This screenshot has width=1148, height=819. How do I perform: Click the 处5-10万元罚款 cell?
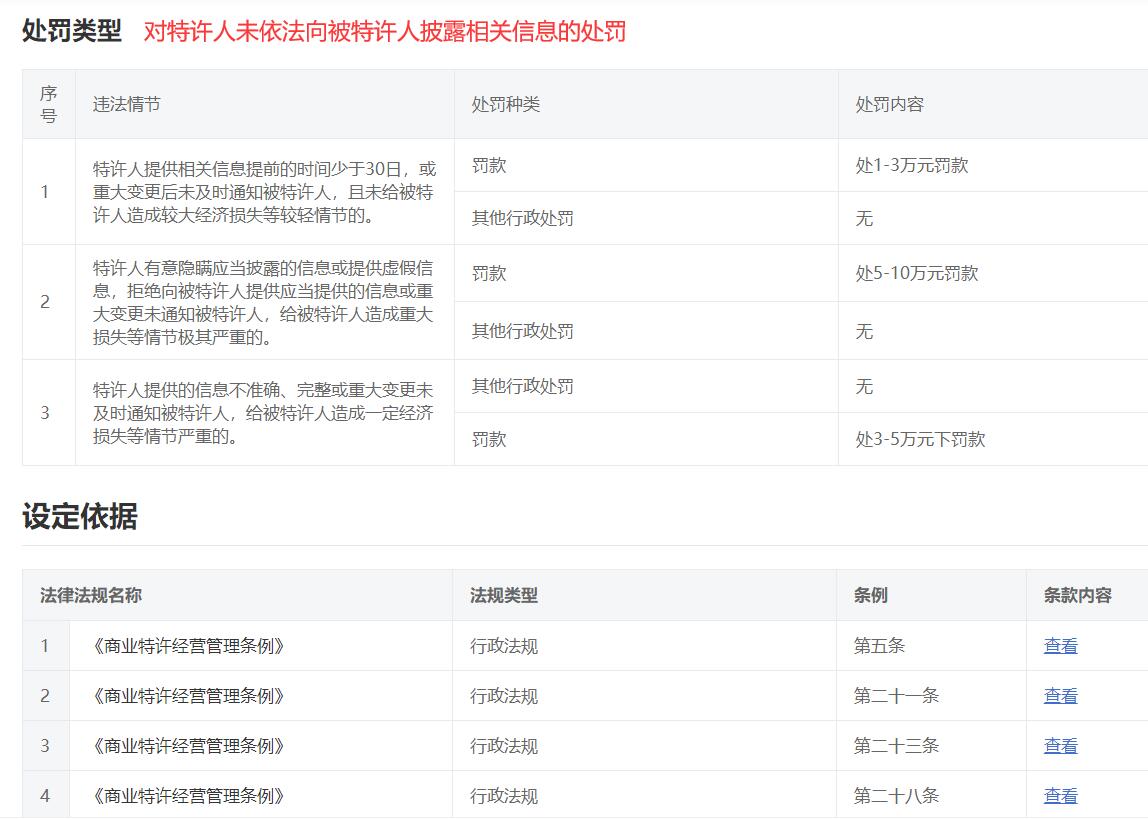click(x=916, y=273)
